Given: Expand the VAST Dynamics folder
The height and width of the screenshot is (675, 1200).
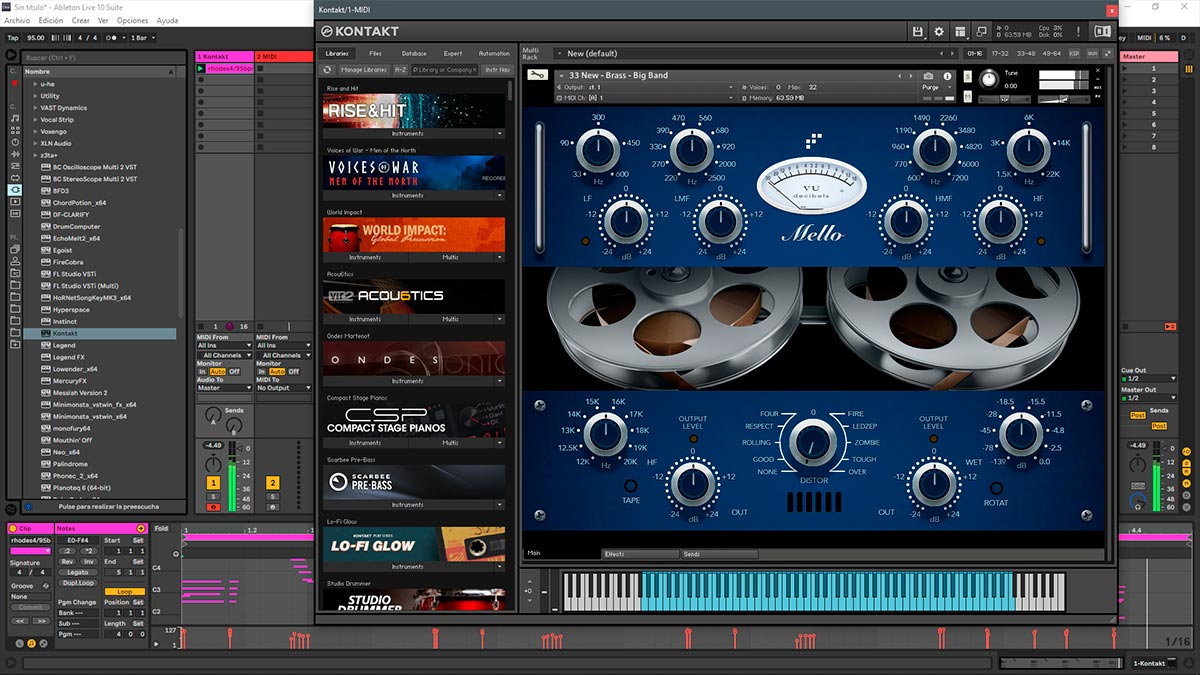Looking at the screenshot, I should 35,108.
